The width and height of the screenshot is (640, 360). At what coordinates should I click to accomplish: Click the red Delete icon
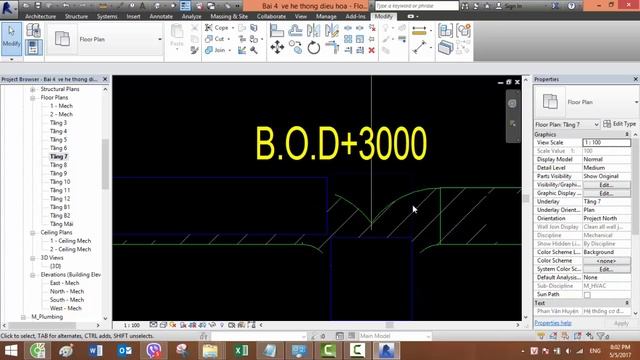371,50
